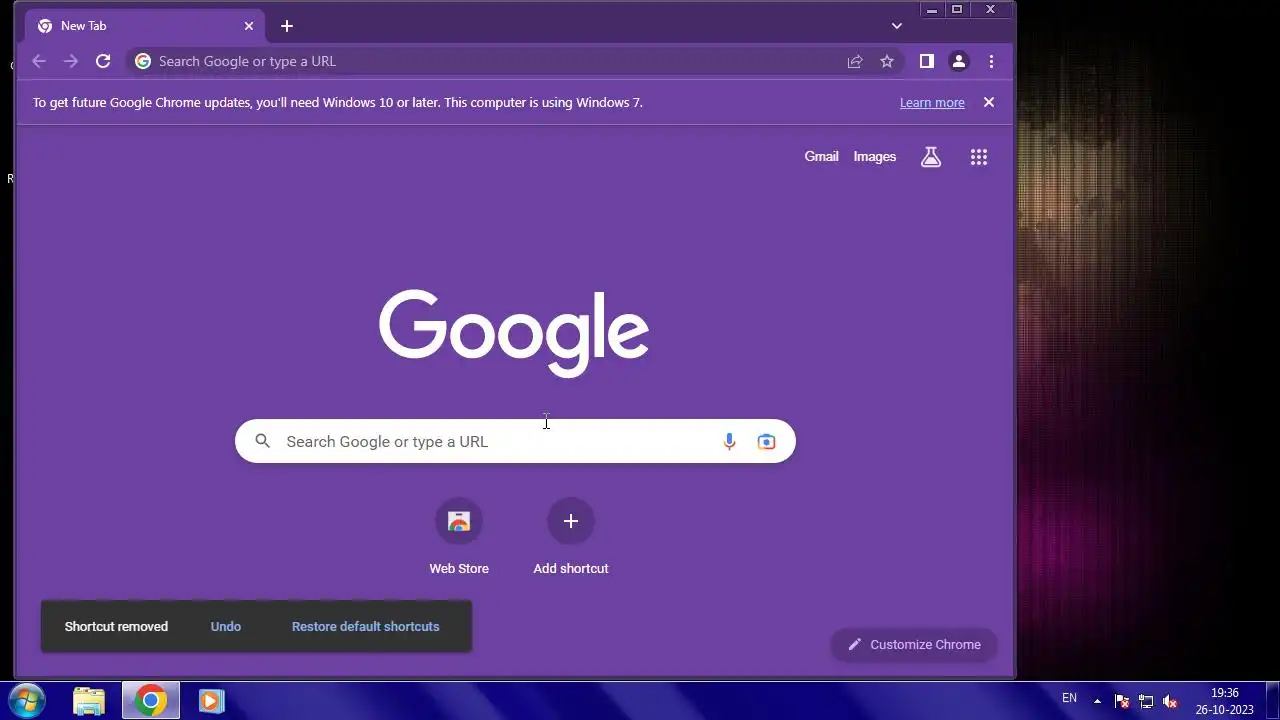Reload the page with refresh icon
The width and height of the screenshot is (1280, 720).
[x=103, y=61]
